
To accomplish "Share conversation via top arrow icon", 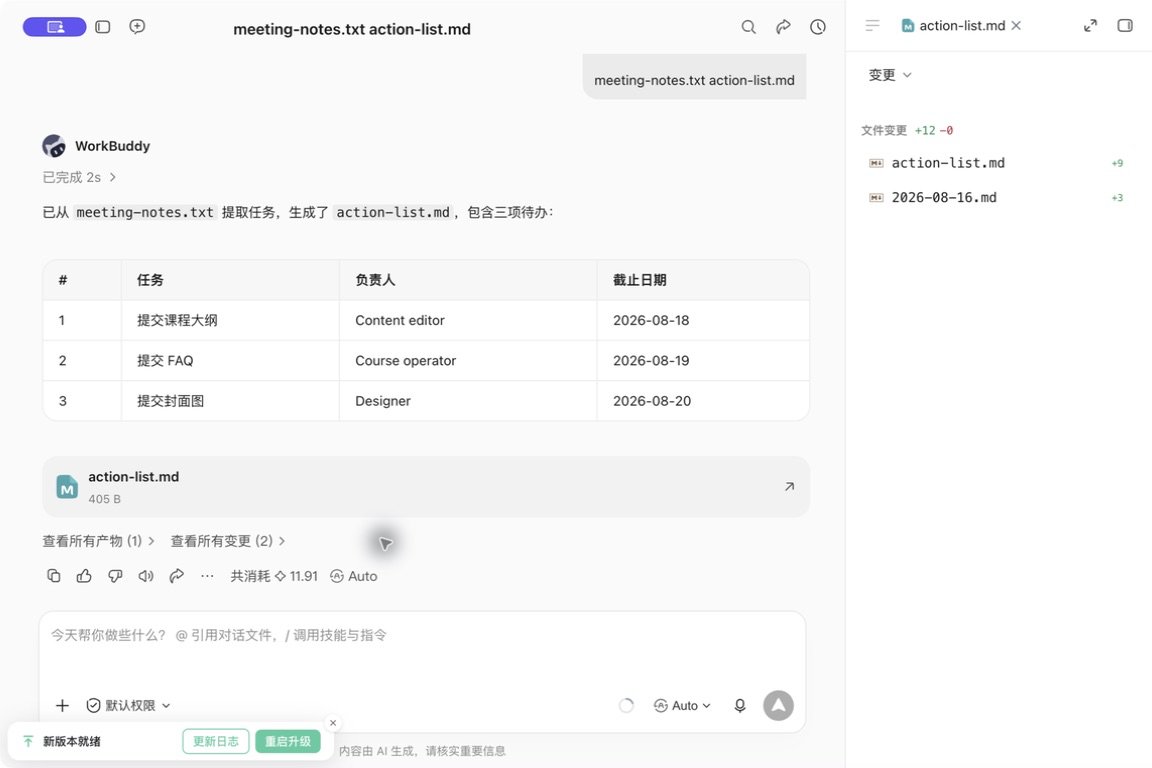I will [x=783, y=27].
